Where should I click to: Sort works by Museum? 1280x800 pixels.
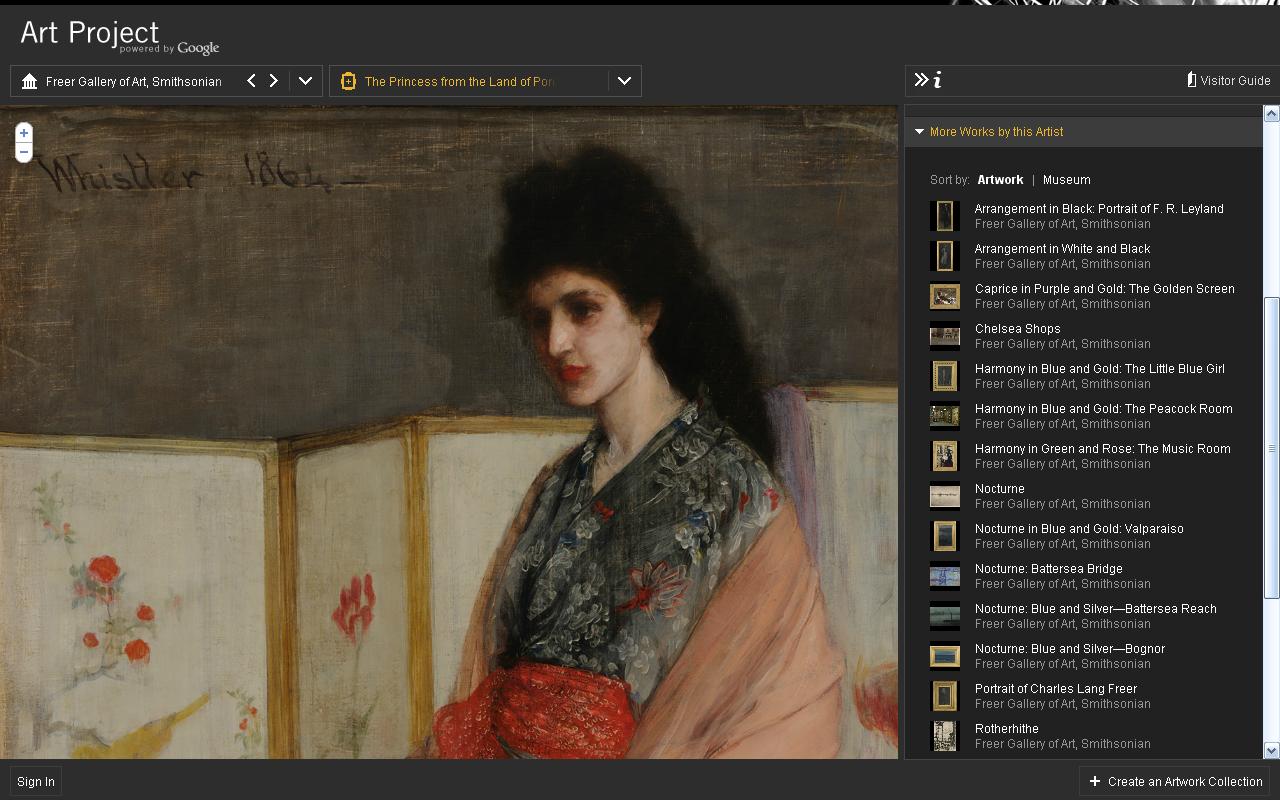coord(1066,180)
